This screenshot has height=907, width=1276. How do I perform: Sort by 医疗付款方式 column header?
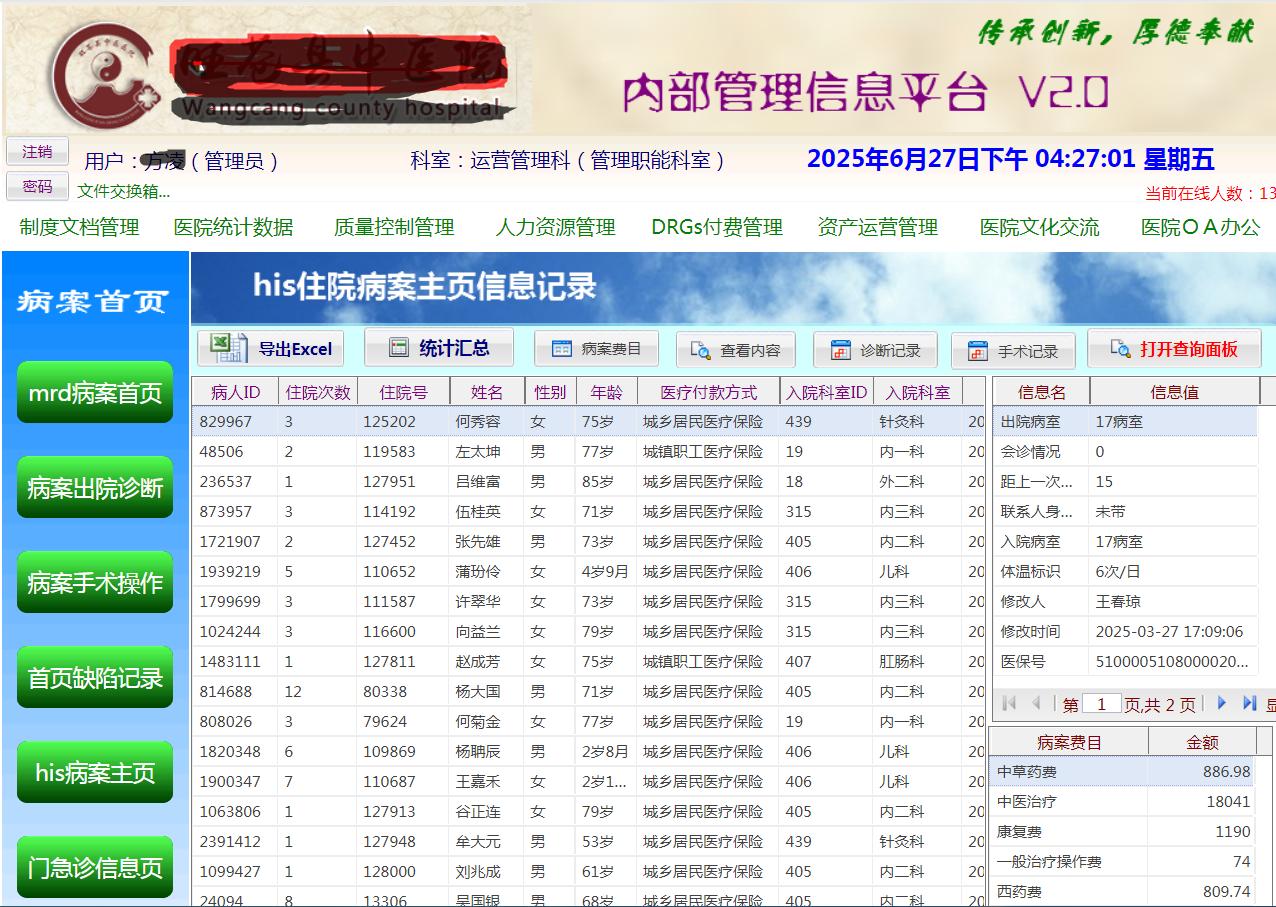pos(708,392)
